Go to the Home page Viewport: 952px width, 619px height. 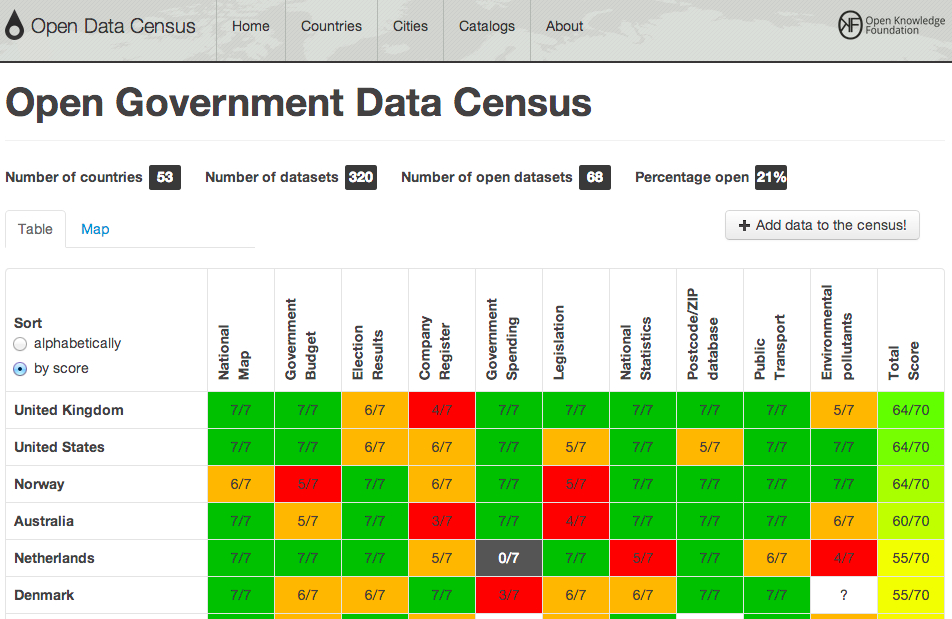[251, 26]
